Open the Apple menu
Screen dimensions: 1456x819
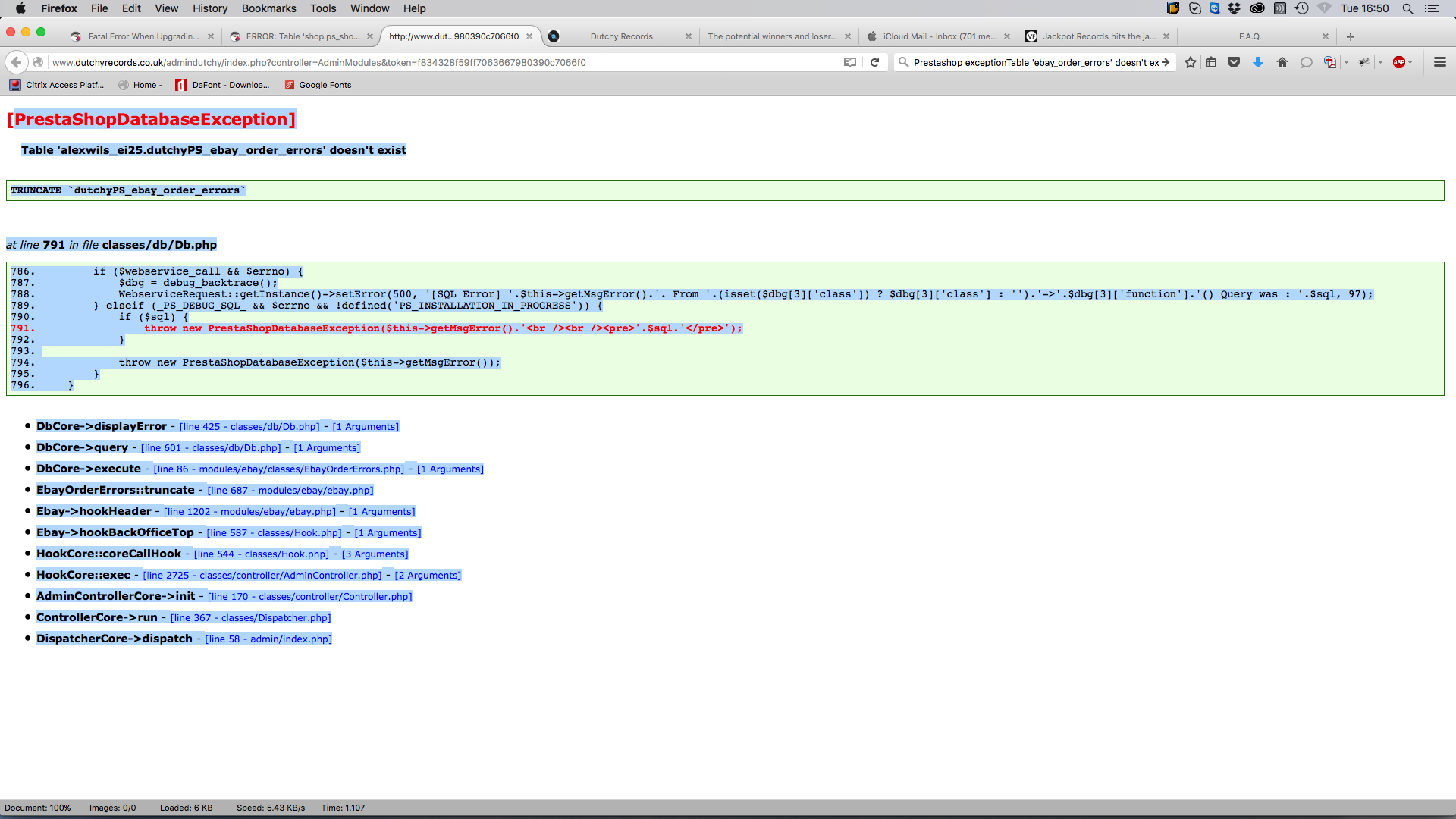[20, 8]
